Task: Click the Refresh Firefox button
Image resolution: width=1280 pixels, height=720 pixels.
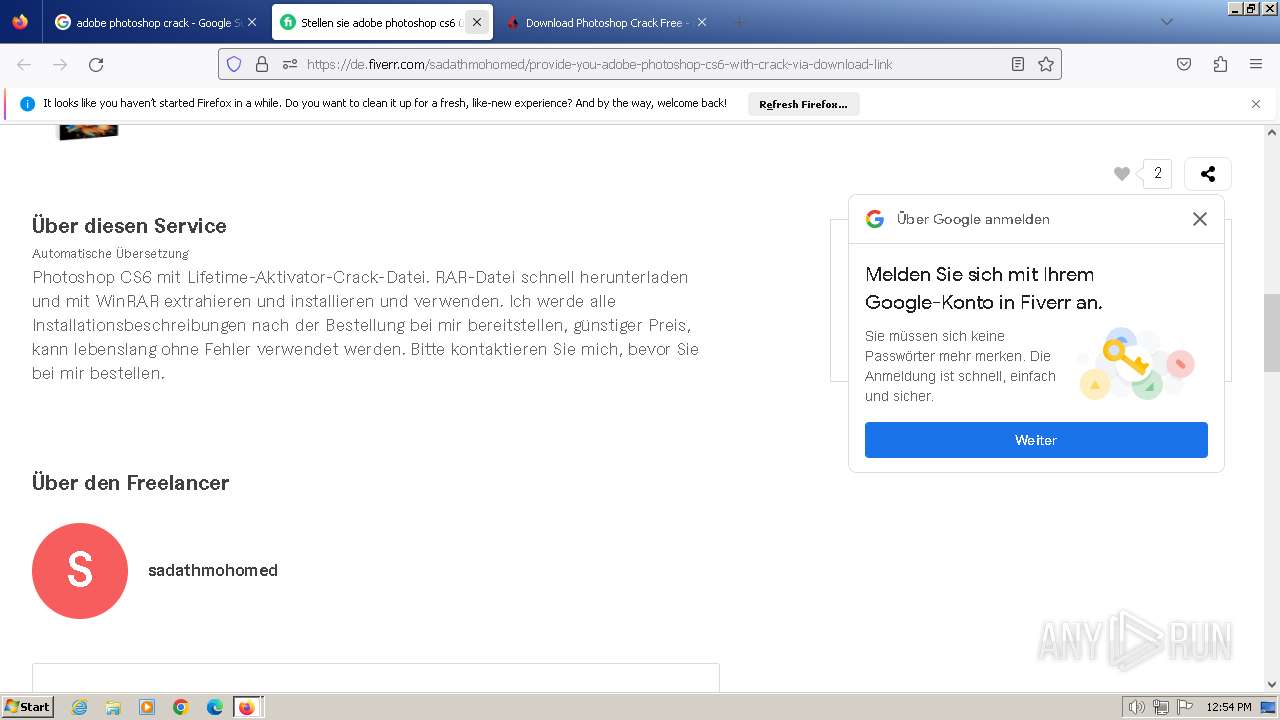Action: pyautogui.click(x=803, y=104)
